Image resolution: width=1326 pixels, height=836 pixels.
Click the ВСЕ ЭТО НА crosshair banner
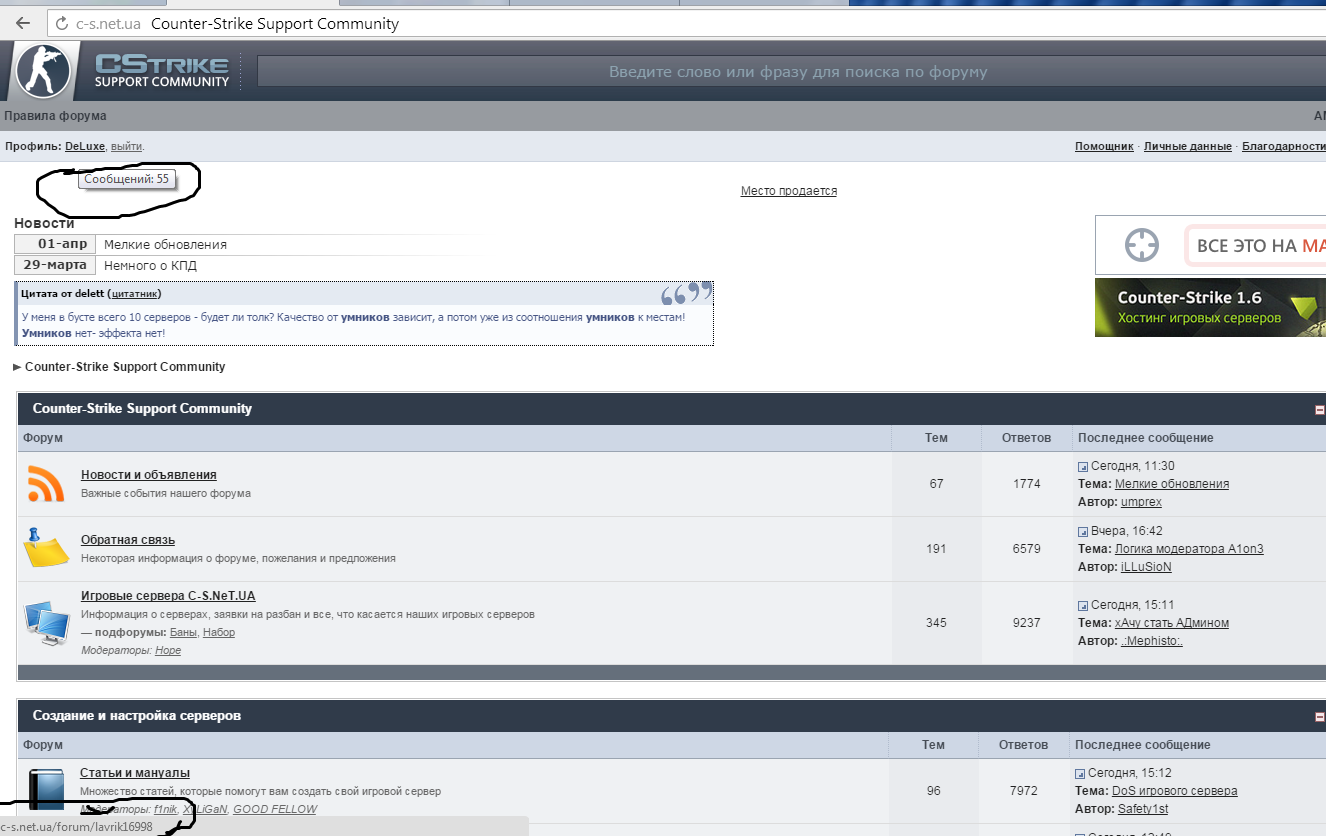click(1210, 245)
